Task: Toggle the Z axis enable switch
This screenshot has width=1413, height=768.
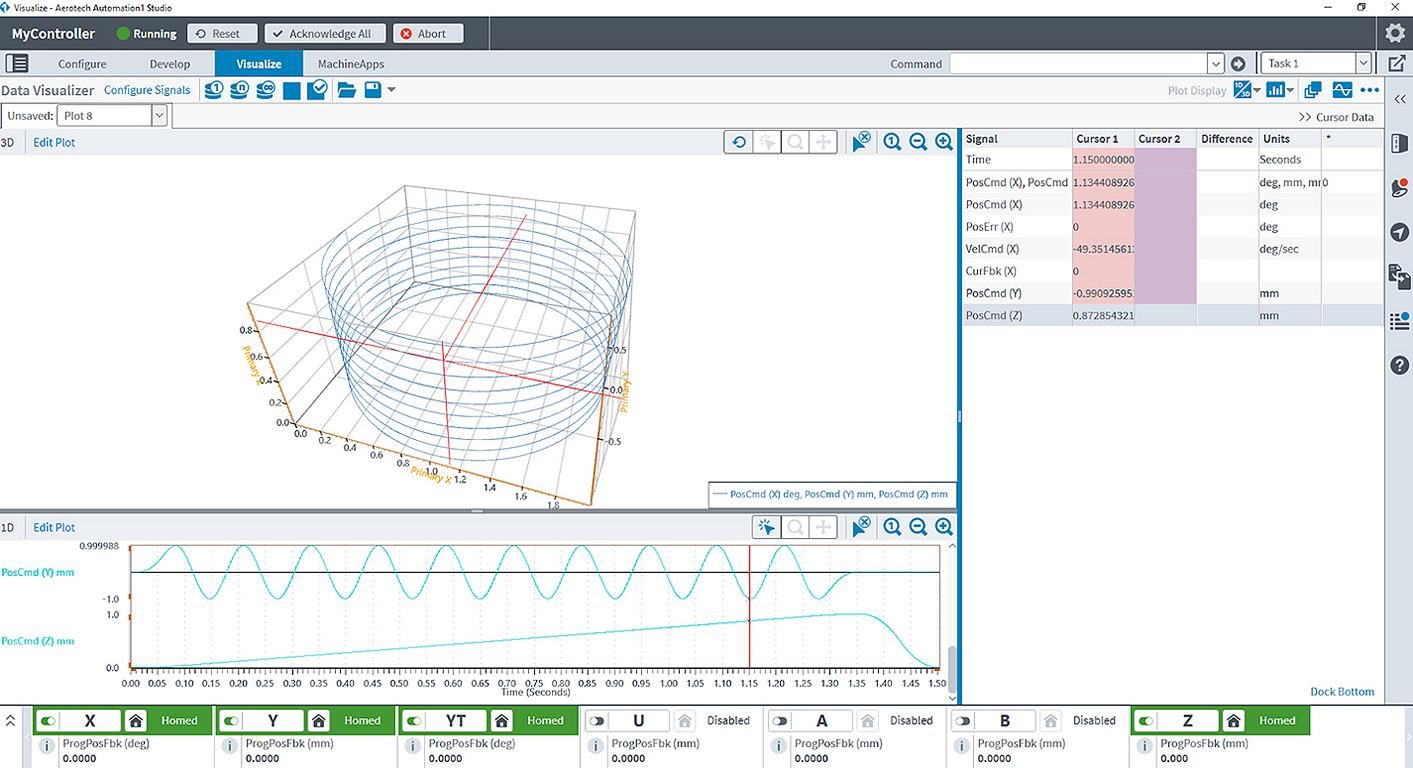Action: [1146, 720]
